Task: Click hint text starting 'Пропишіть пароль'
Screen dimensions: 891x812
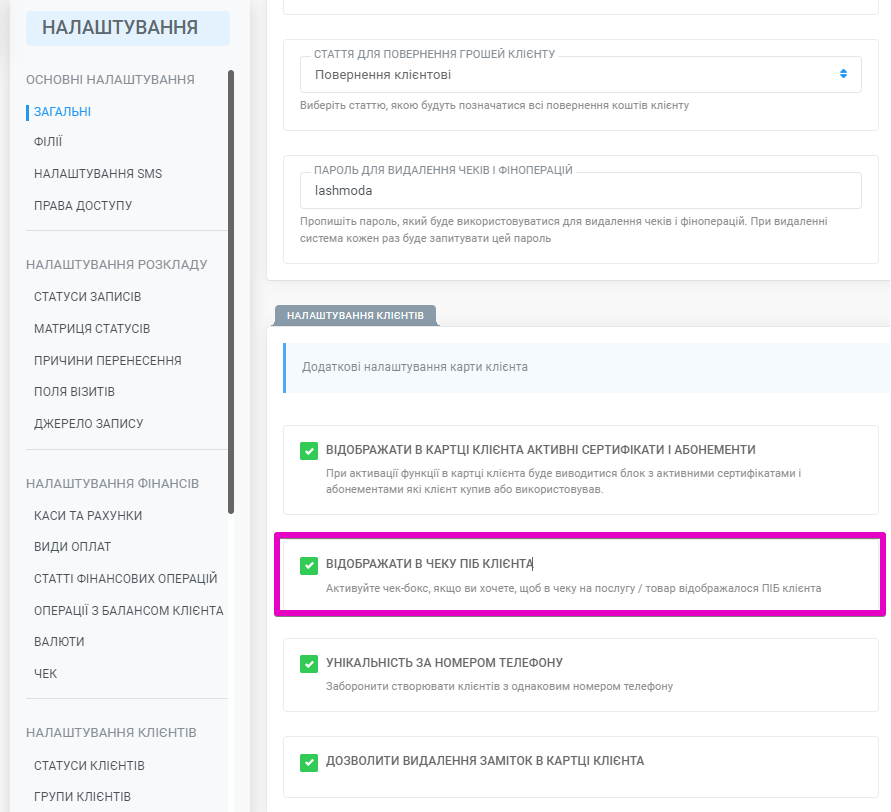Action: tap(564, 230)
